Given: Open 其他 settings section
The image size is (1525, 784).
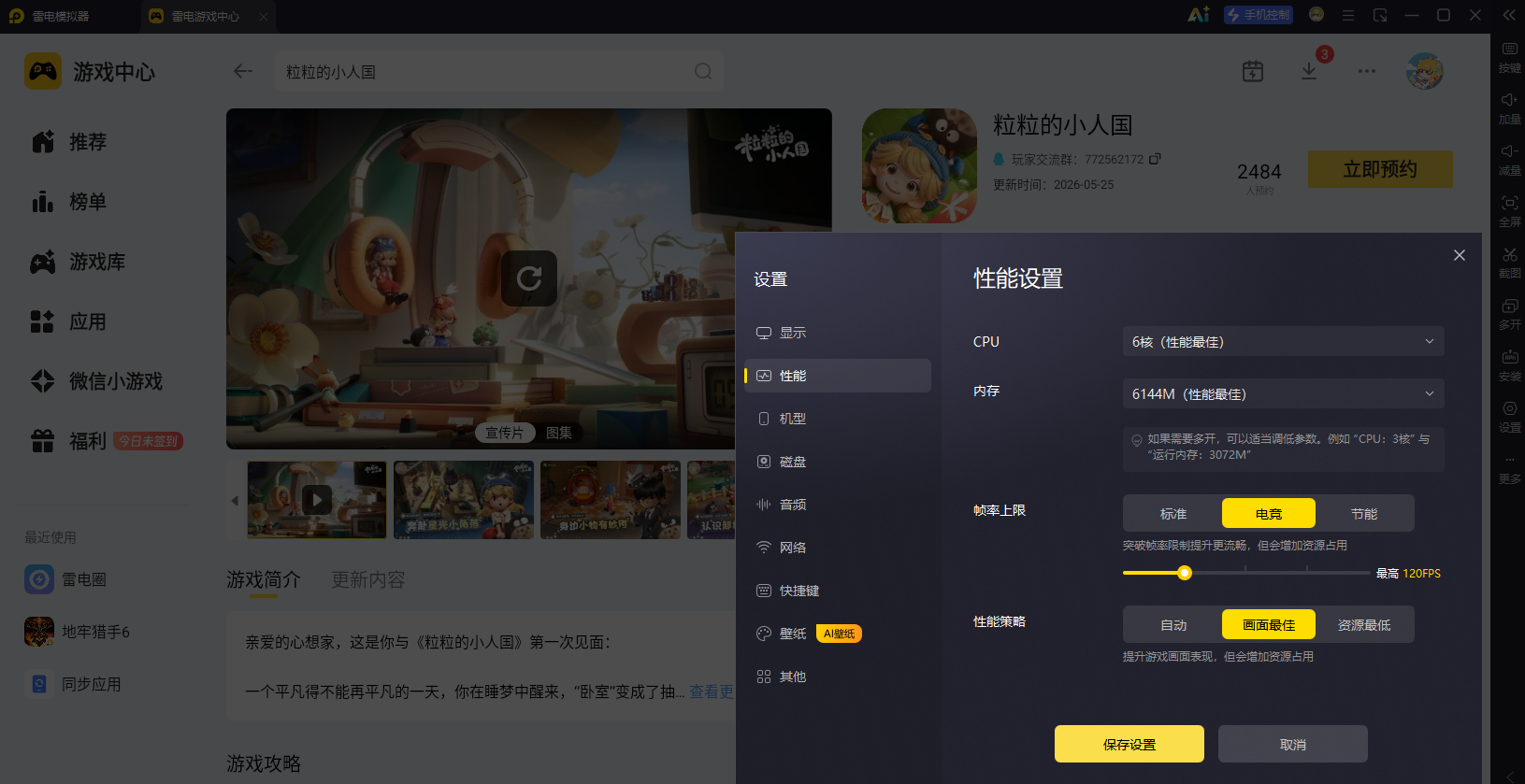Looking at the screenshot, I should (x=838, y=677).
